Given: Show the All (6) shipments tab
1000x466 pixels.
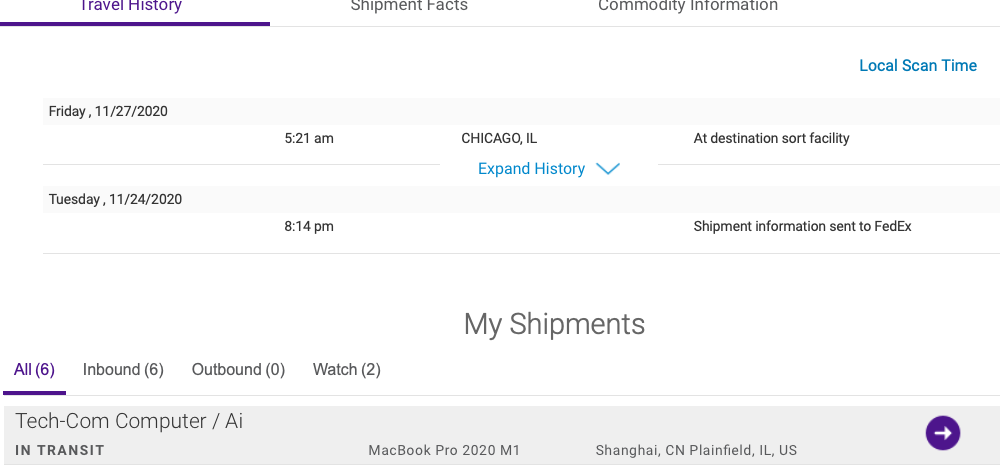Looking at the screenshot, I should 34,370.
